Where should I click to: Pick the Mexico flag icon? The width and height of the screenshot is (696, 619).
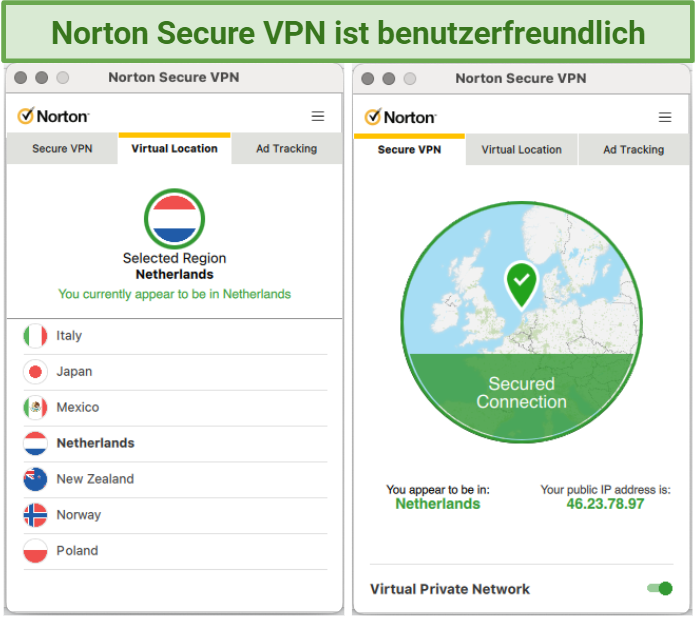click(x=35, y=407)
